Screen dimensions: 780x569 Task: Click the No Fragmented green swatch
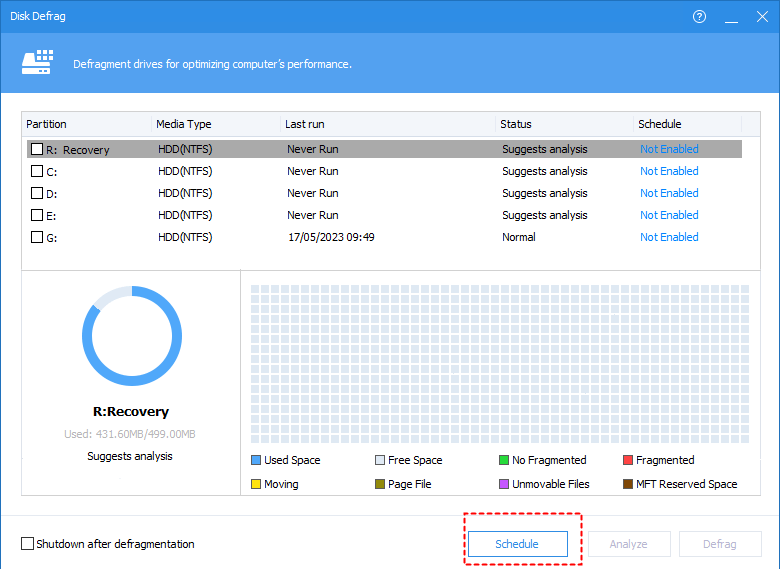pos(503,460)
